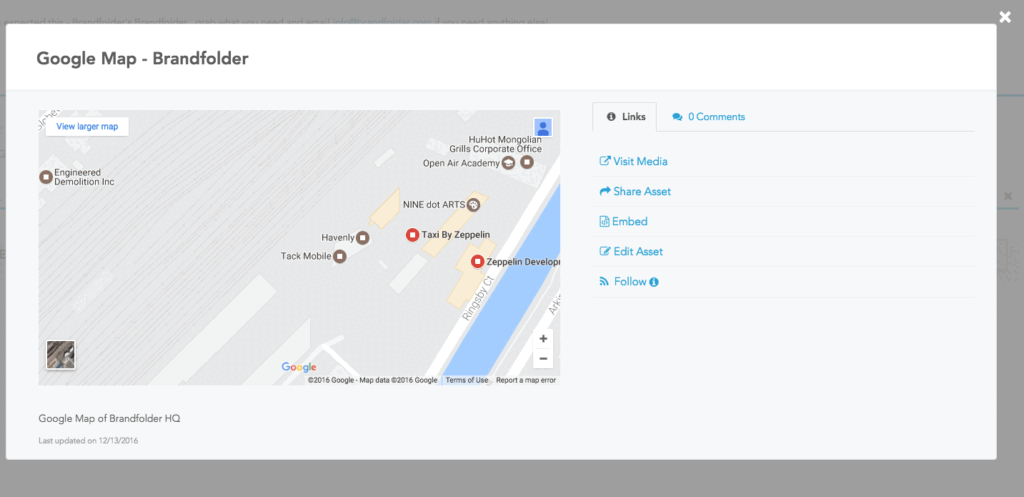This screenshot has width=1024, height=497.
Task: Click the Edit Asset pencil icon
Action: [605, 251]
